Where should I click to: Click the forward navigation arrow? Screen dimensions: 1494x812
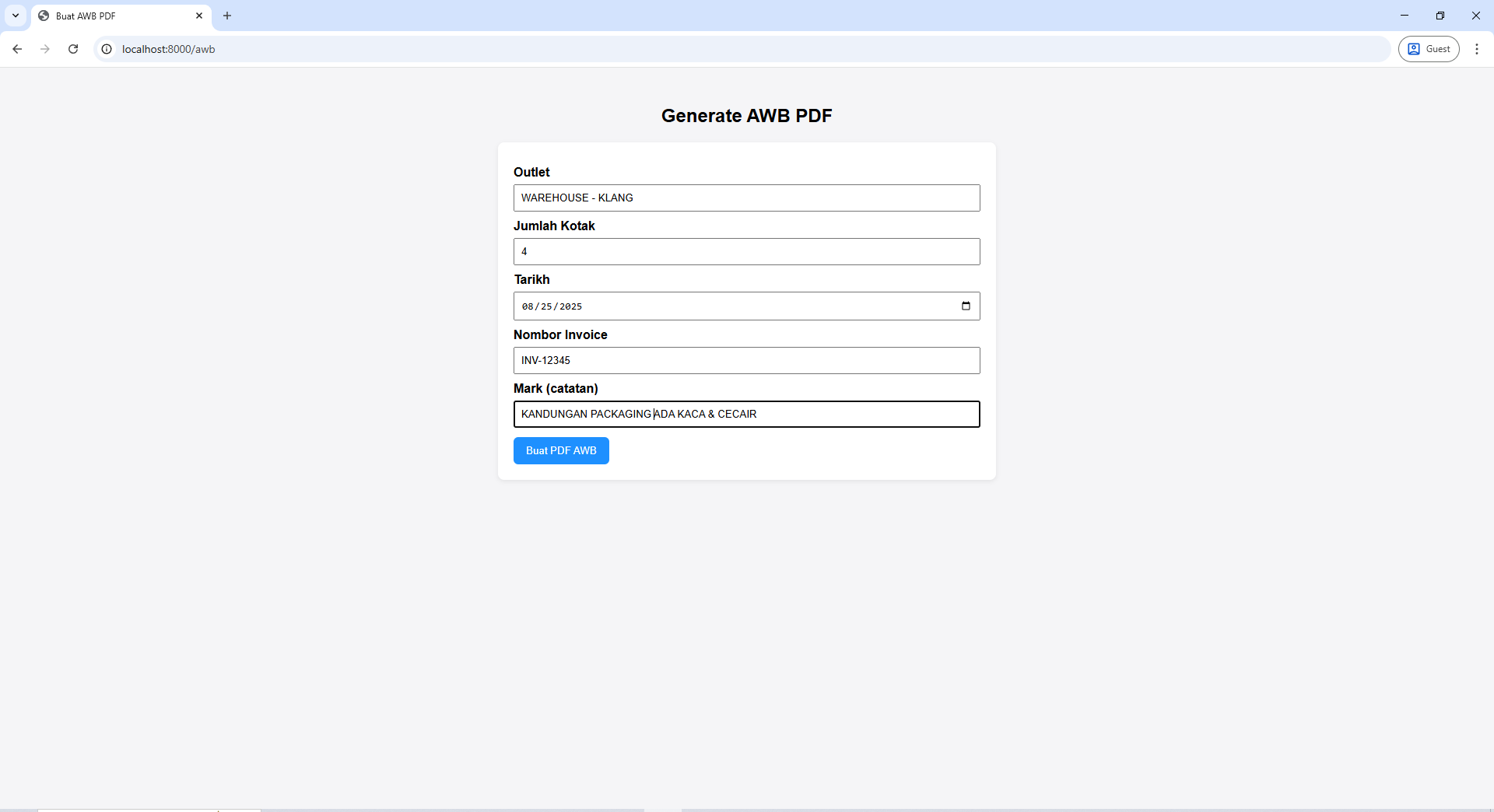[45, 48]
